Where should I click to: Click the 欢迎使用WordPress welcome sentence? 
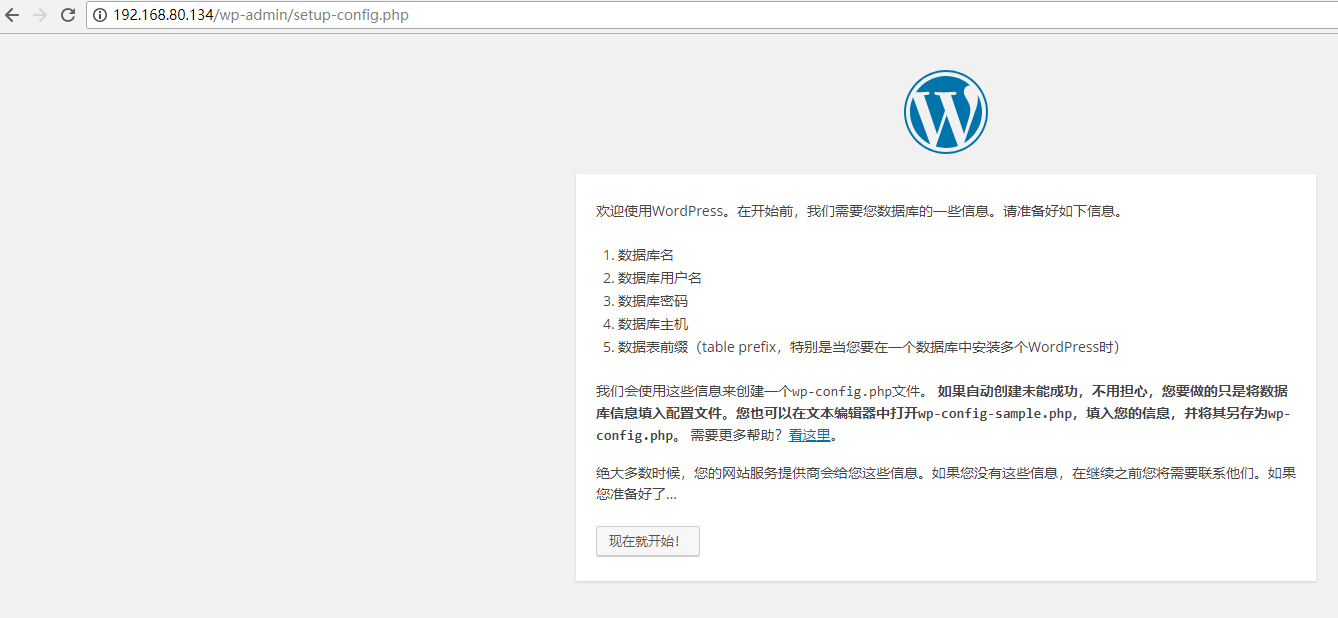coord(859,211)
